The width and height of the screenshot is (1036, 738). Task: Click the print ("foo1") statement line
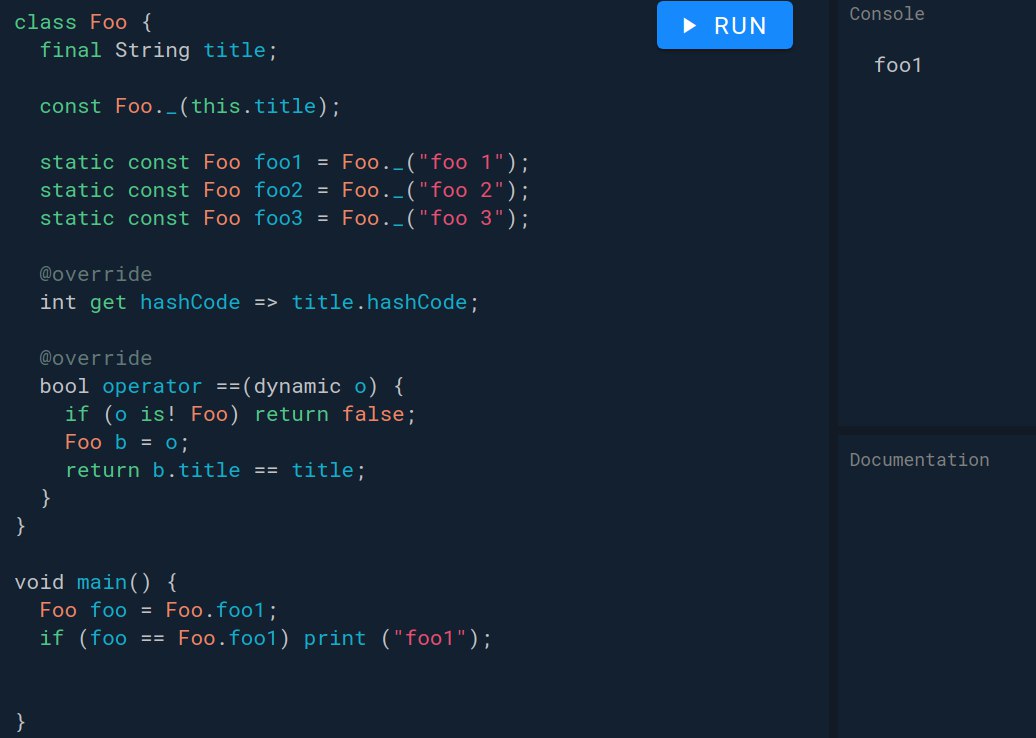266,638
